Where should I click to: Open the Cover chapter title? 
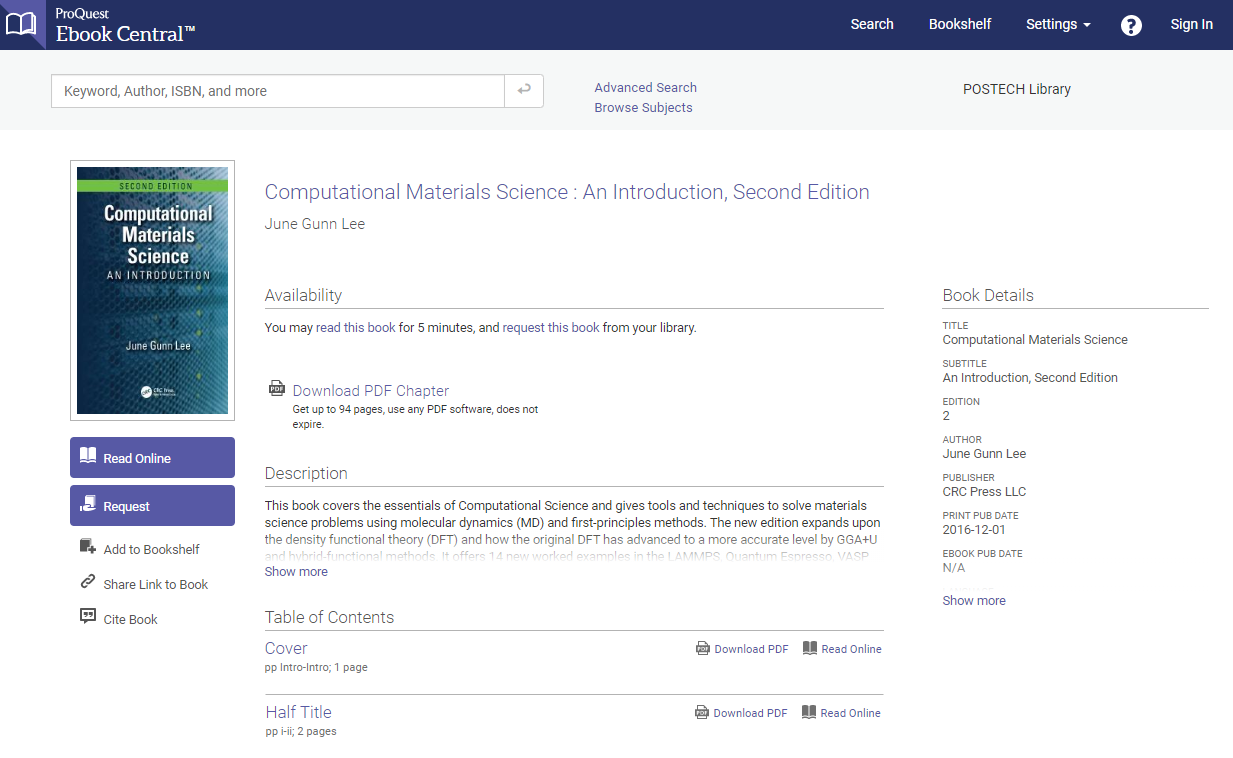coord(286,648)
